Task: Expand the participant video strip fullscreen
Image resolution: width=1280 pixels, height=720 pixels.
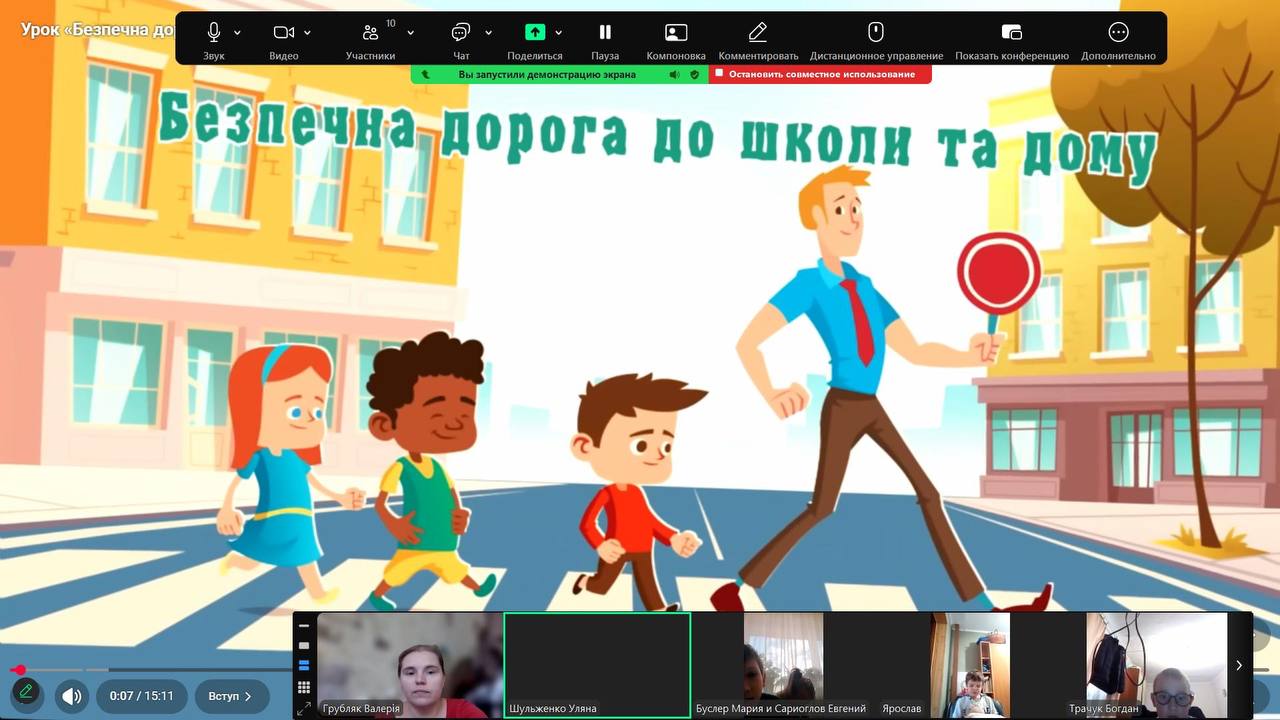Action: tap(304, 708)
